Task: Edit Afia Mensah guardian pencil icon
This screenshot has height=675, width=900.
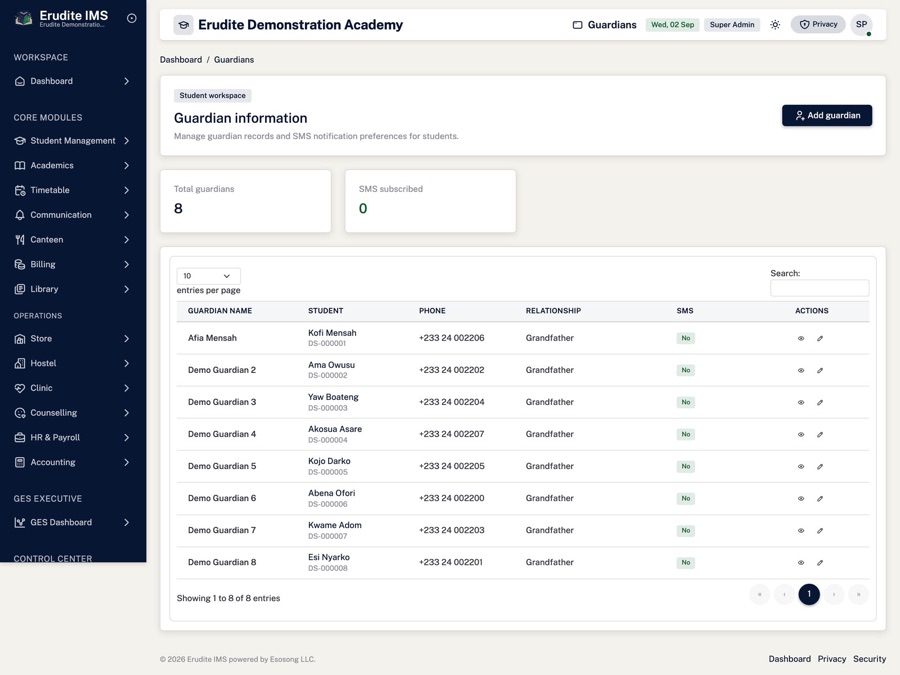Action: [820, 338]
